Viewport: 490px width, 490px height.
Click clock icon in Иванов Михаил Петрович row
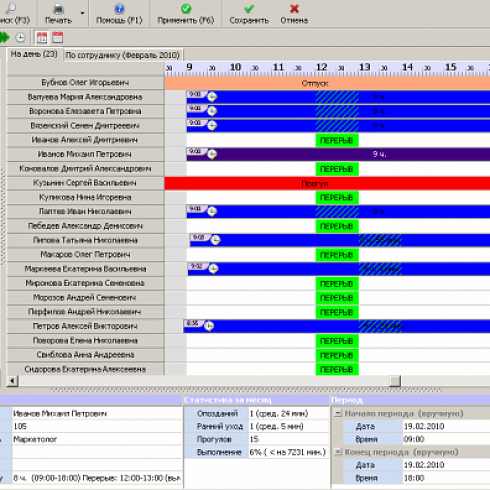point(212,154)
